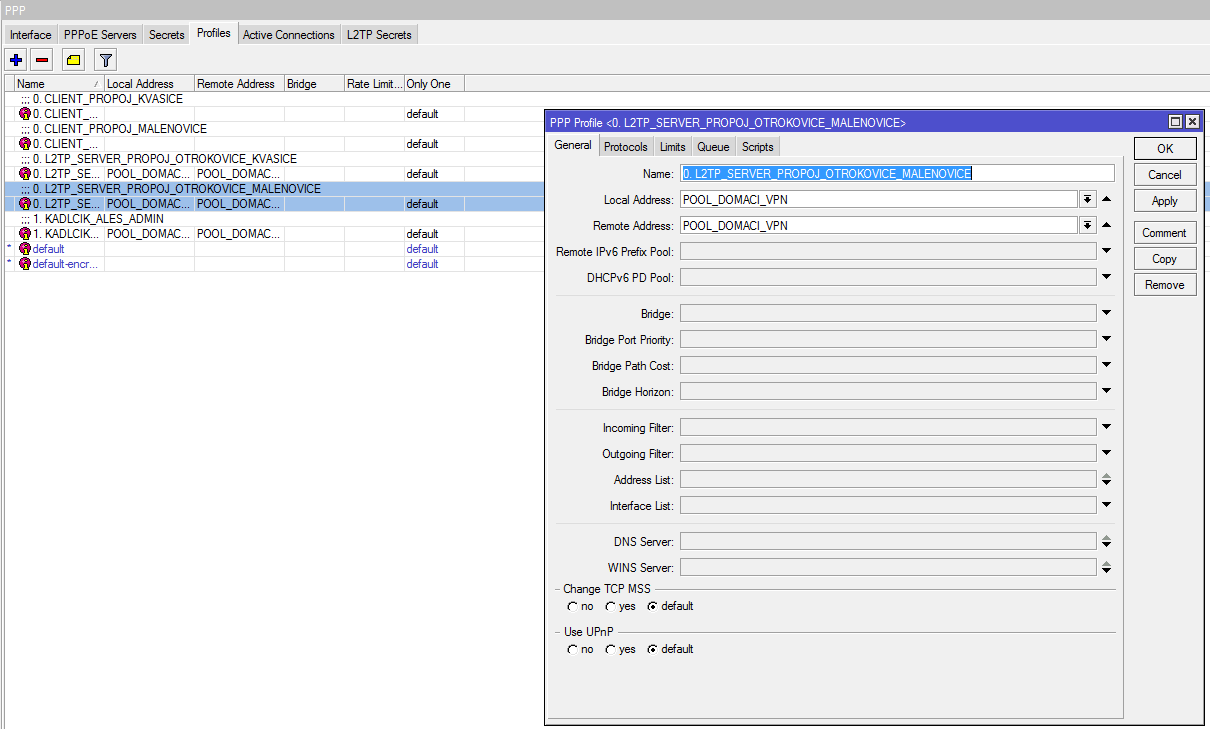Select Change TCP MSS 'default' radio
This screenshot has width=1210, height=729.
652,606
